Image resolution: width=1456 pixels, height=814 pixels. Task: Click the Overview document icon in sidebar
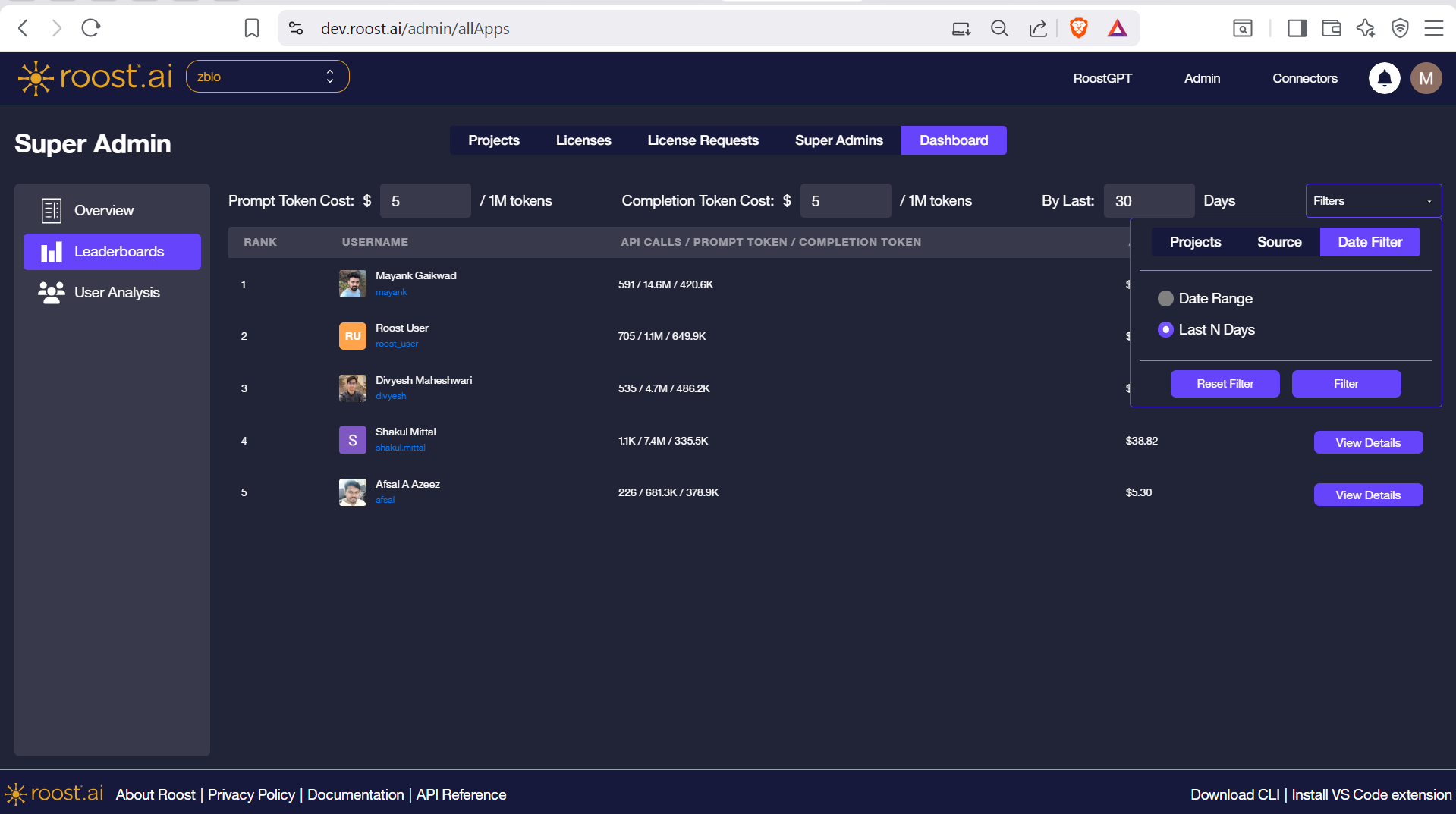click(x=50, y=210)
